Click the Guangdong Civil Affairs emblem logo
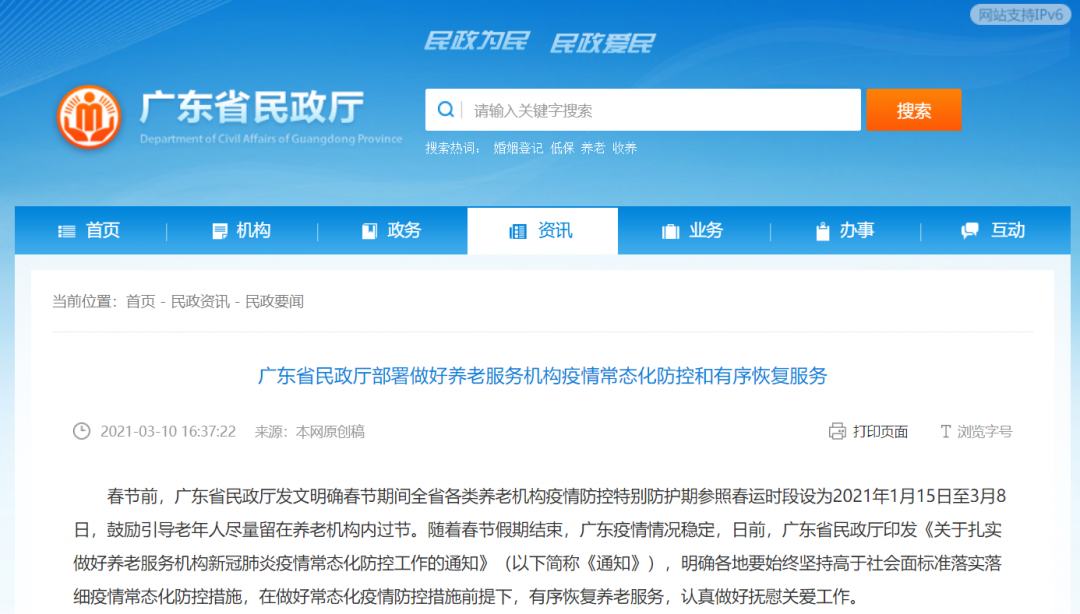Viewport: 1080px width, 614px height. 88,116
